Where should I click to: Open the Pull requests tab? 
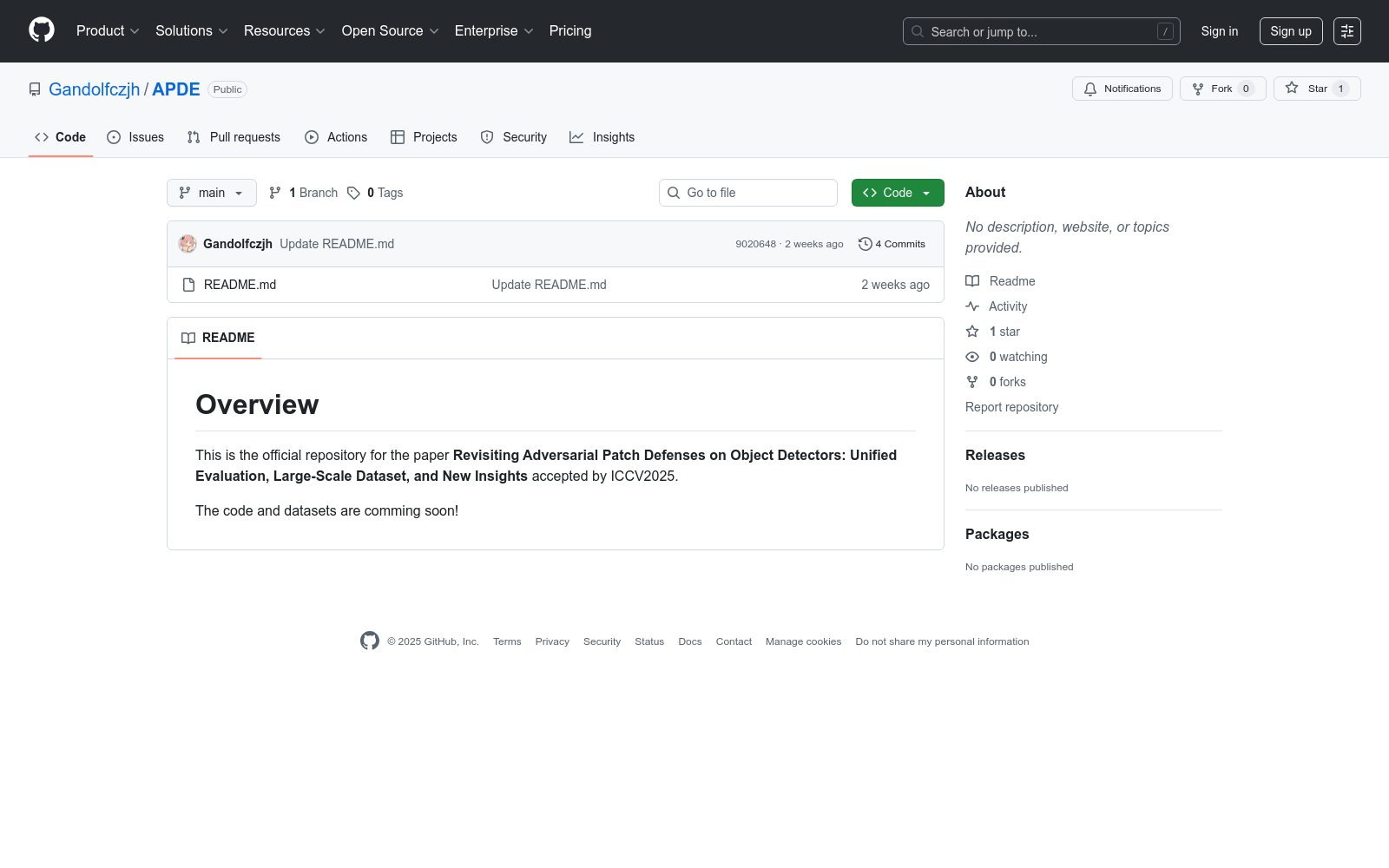[234, 137]
